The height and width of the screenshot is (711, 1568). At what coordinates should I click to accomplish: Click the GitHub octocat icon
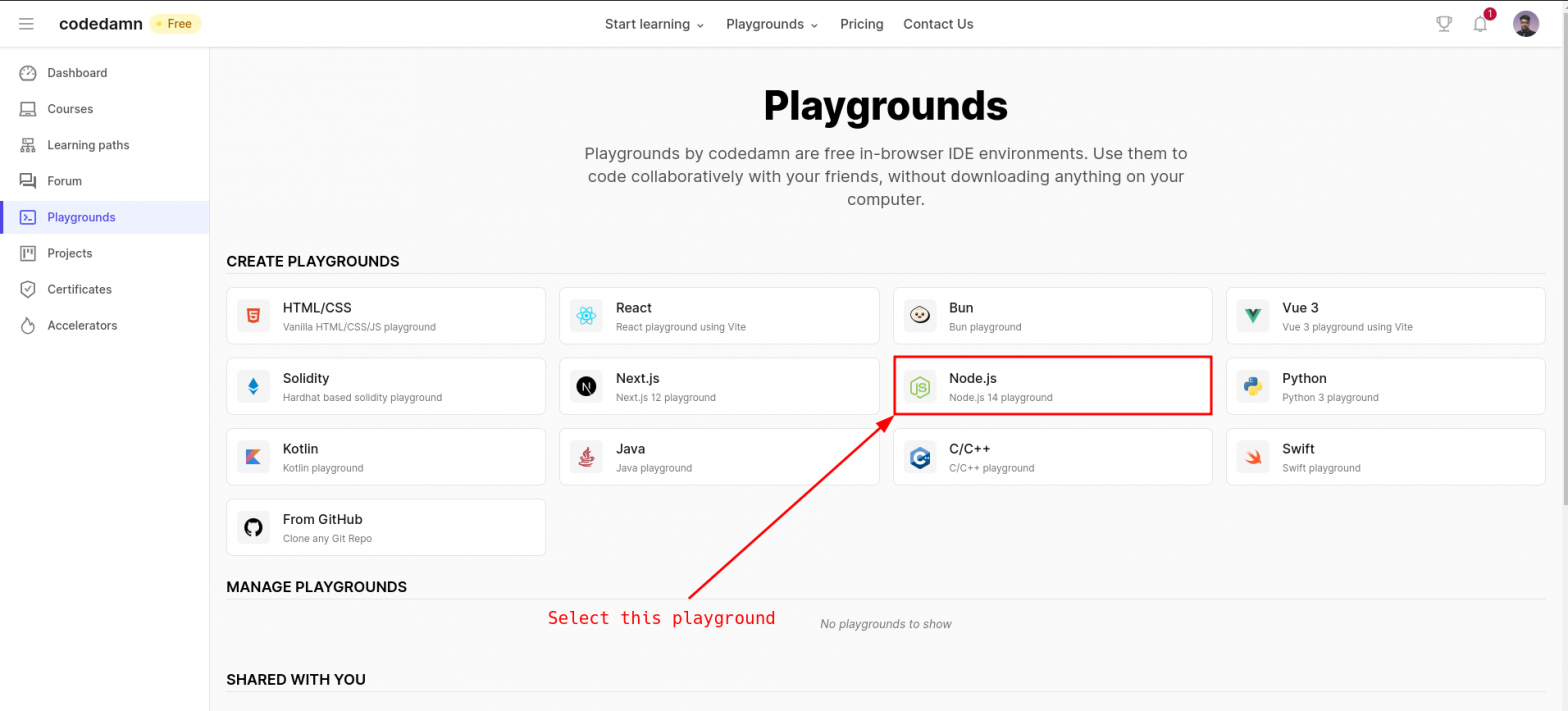pos(253,527)
